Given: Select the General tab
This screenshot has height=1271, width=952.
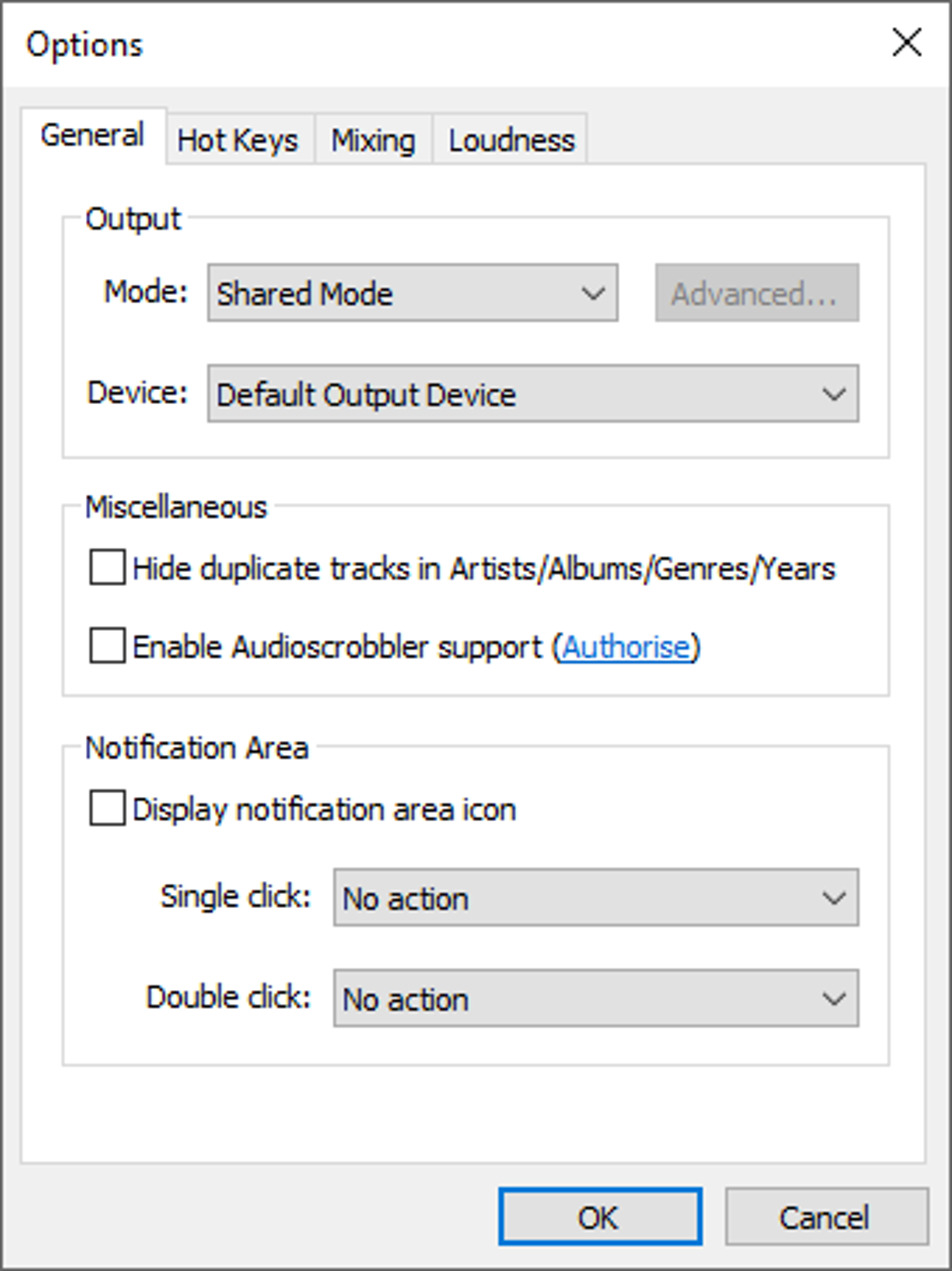Looking at the screenshot, I should pyautogui.click(x=93, y=136).
